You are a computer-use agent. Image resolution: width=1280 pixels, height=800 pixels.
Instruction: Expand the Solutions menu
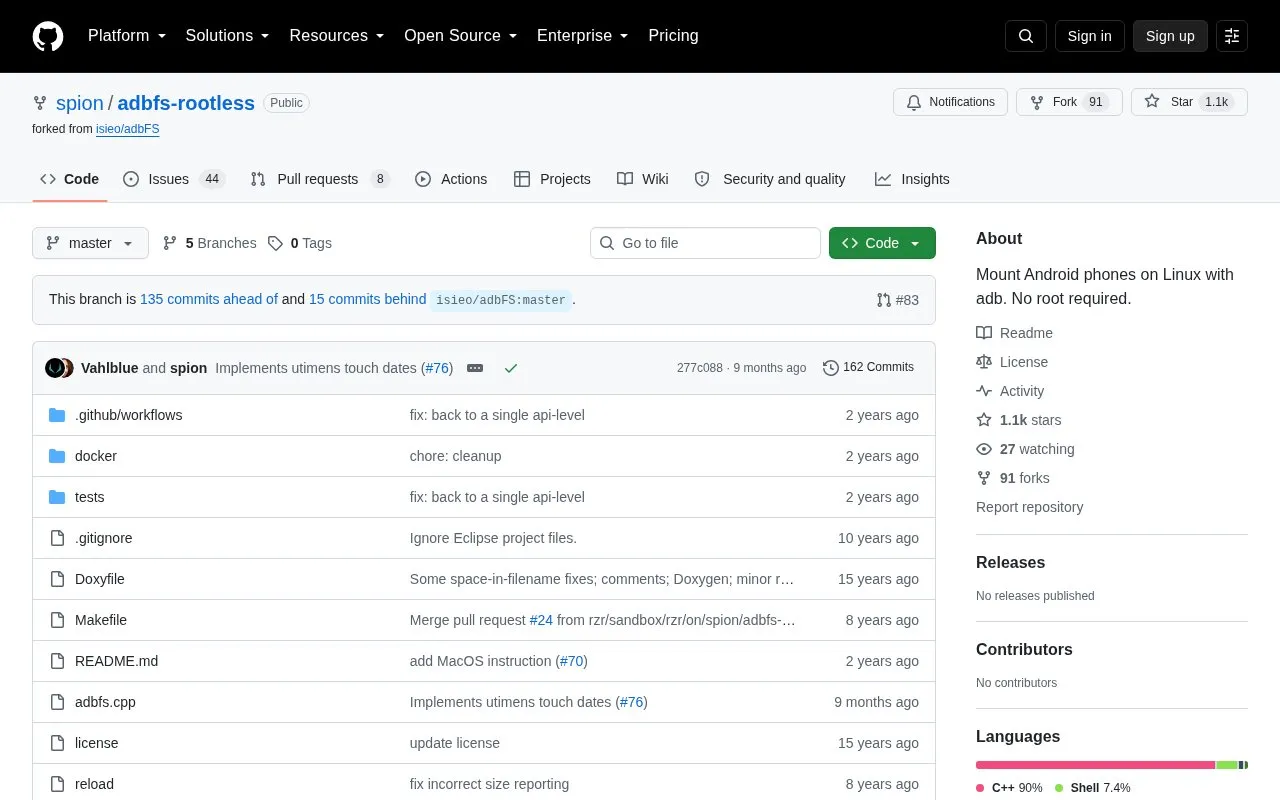(x=228, y=36)
